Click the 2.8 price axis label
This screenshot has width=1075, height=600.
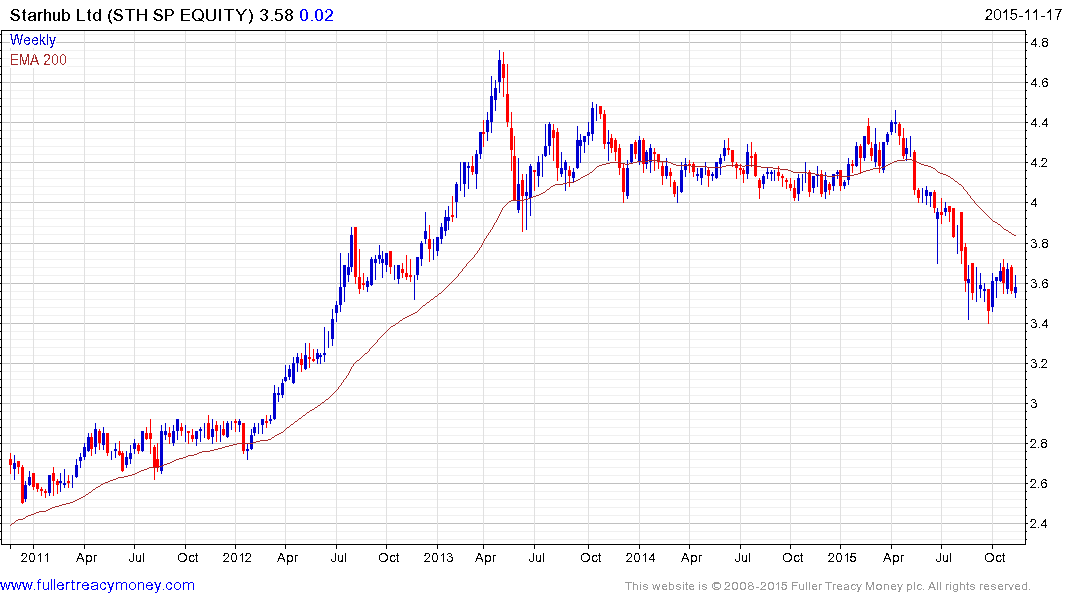pyautogui.click(x=1039, y=444)
